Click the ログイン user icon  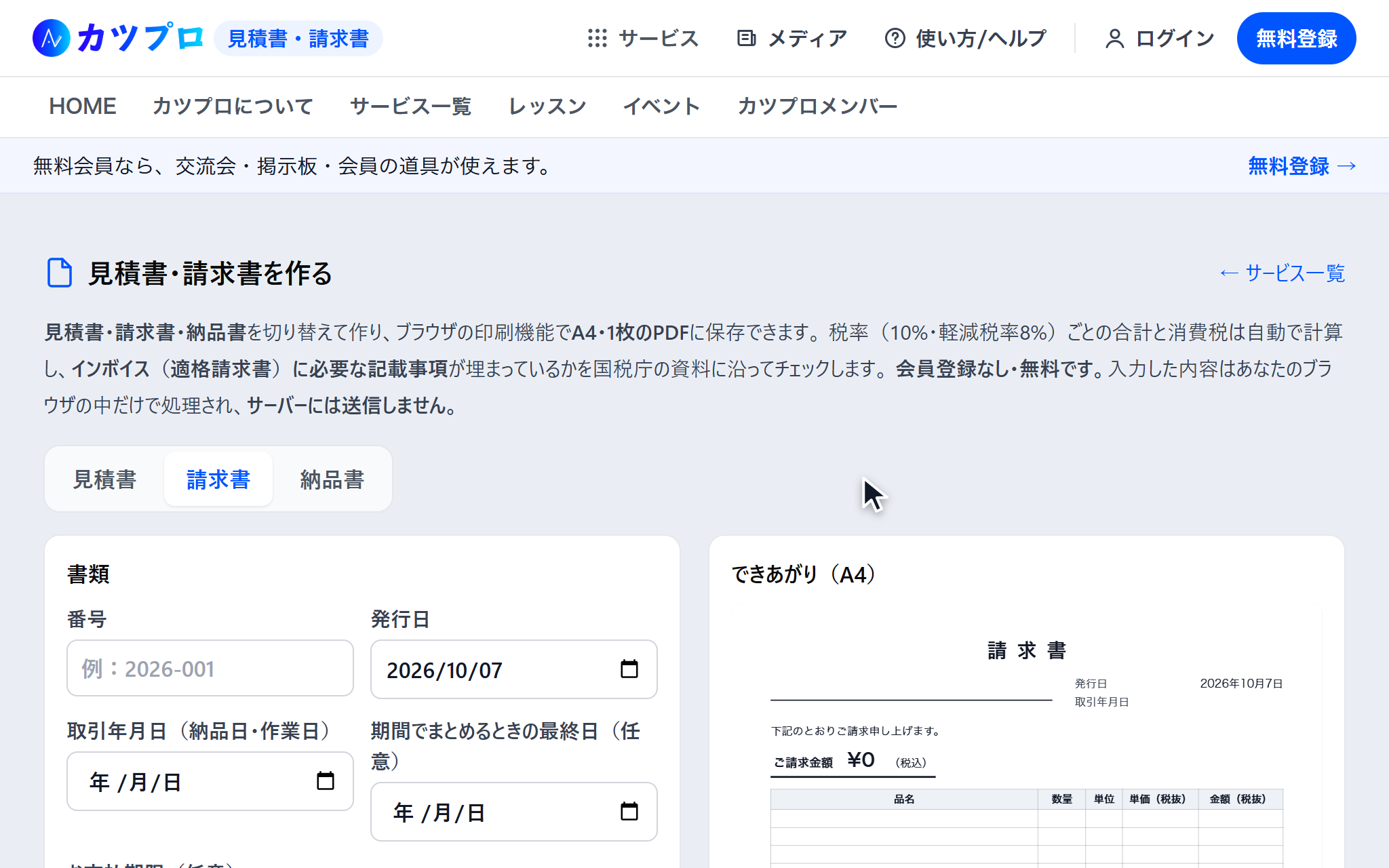click(x=1115, y=38)
